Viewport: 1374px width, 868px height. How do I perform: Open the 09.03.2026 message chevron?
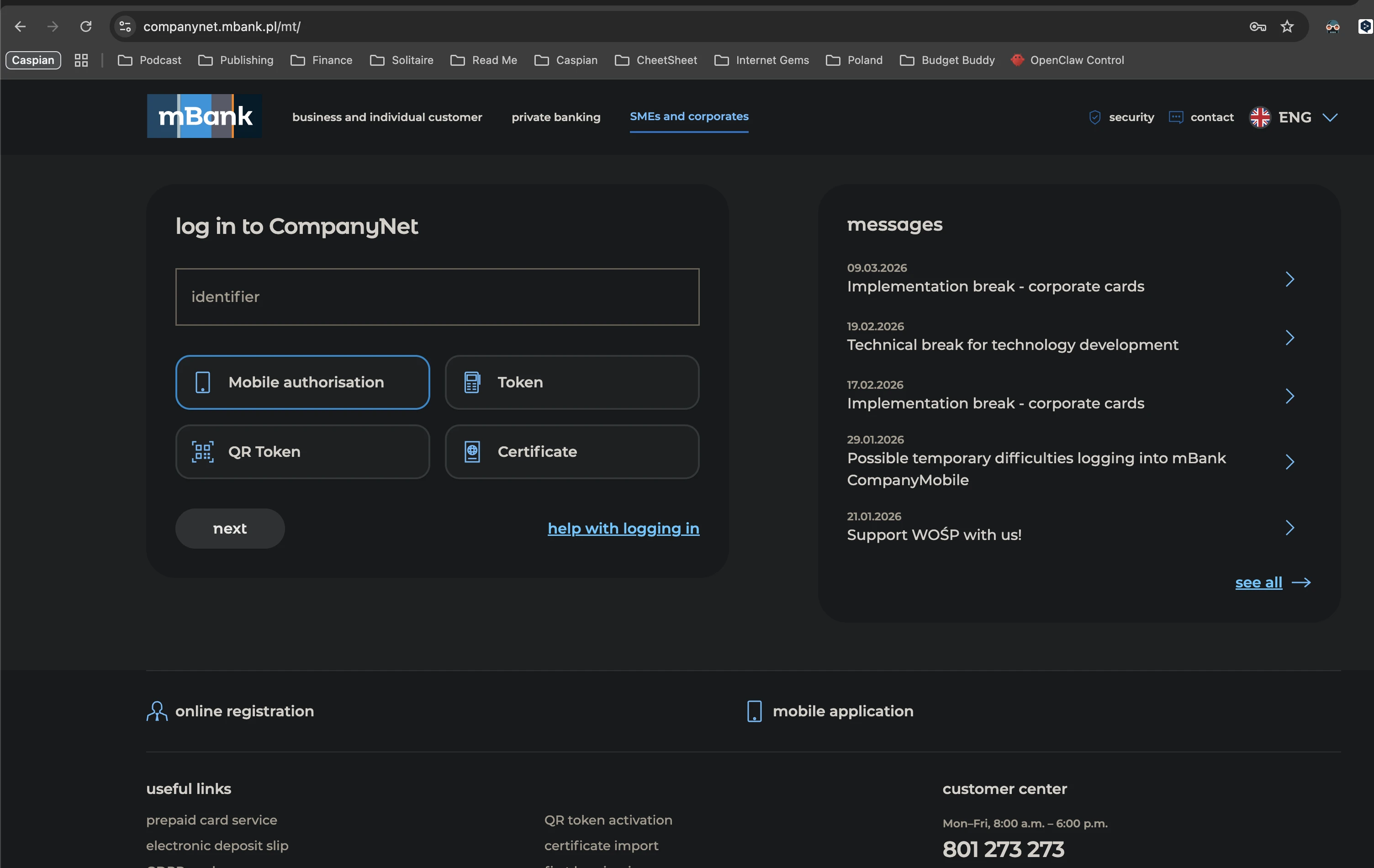point(1289,279)
